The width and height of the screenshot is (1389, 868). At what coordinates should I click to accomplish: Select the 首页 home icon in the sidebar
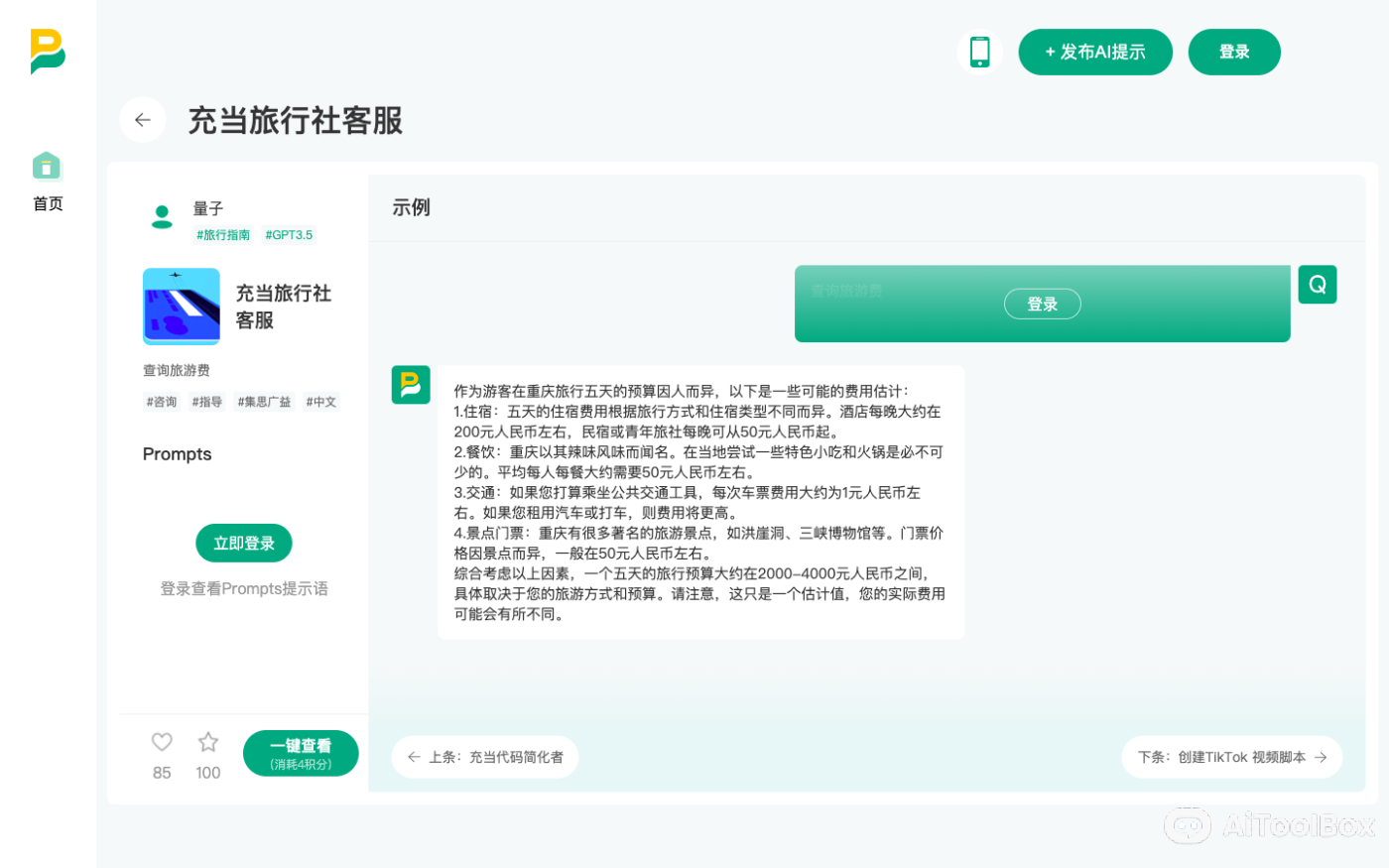pyautogui.click(x=47, y=167)
